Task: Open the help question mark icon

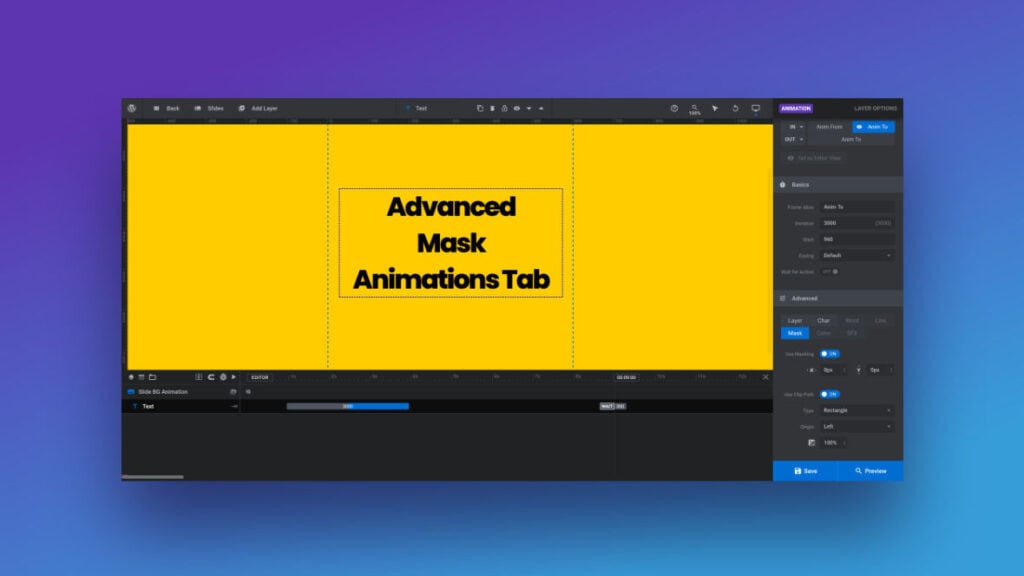Action: [674, 107]
